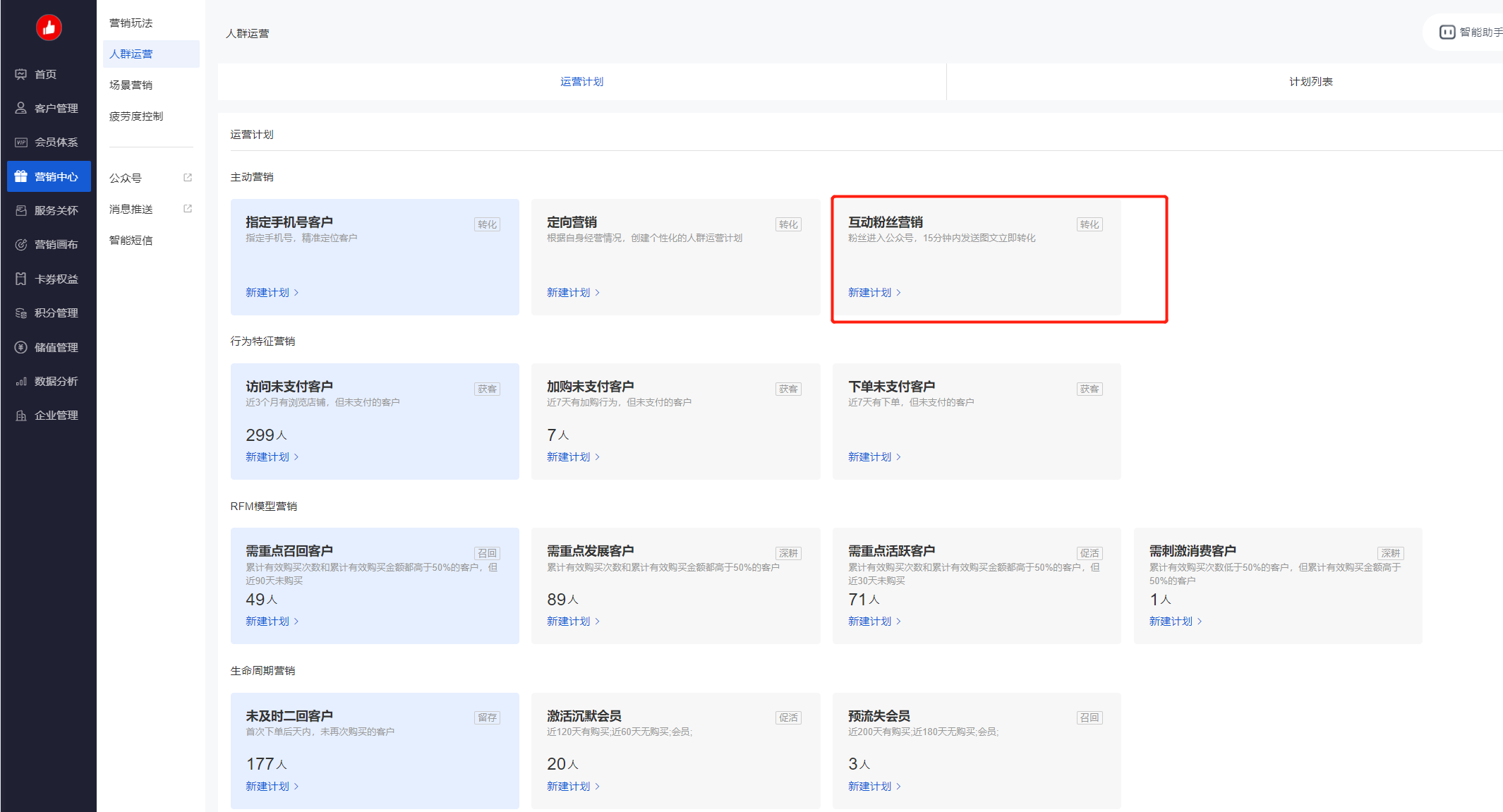Click the 177人 count on 未及时二回客户
This screenshot has width=1503, height=812.
[x=266, y=764]
